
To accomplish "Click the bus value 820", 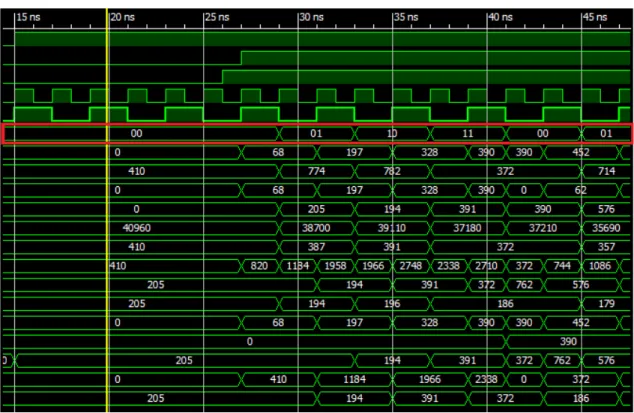I will 259,266.
